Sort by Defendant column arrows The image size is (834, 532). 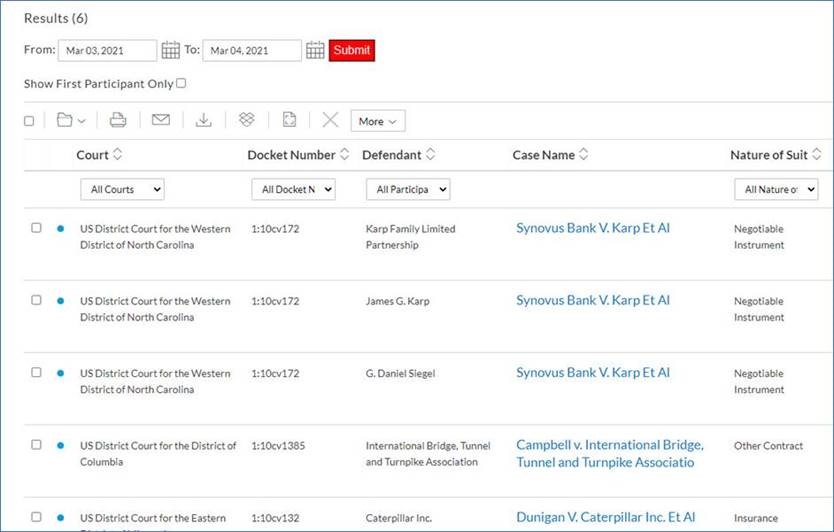click(x=431, y=155)
